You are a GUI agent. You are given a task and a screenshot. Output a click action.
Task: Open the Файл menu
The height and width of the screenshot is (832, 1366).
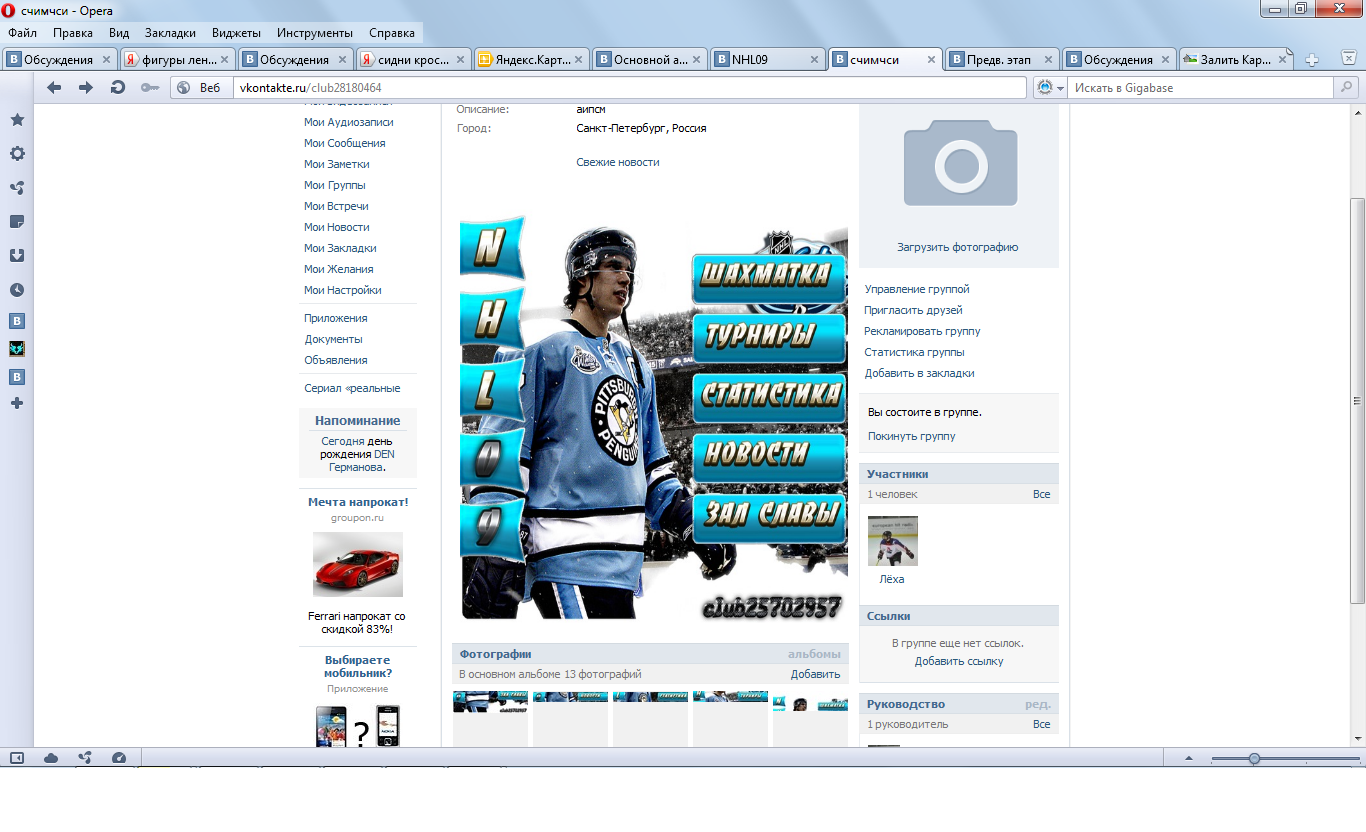pyautogui.click(x=22, y=32)
